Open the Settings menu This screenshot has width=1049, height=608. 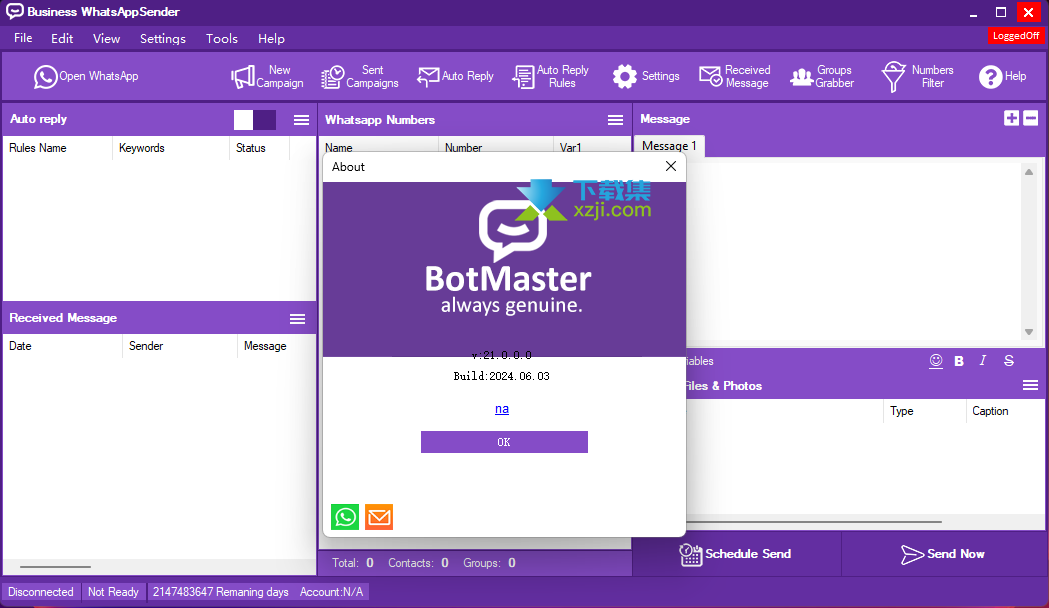click(x=163, y=38)
